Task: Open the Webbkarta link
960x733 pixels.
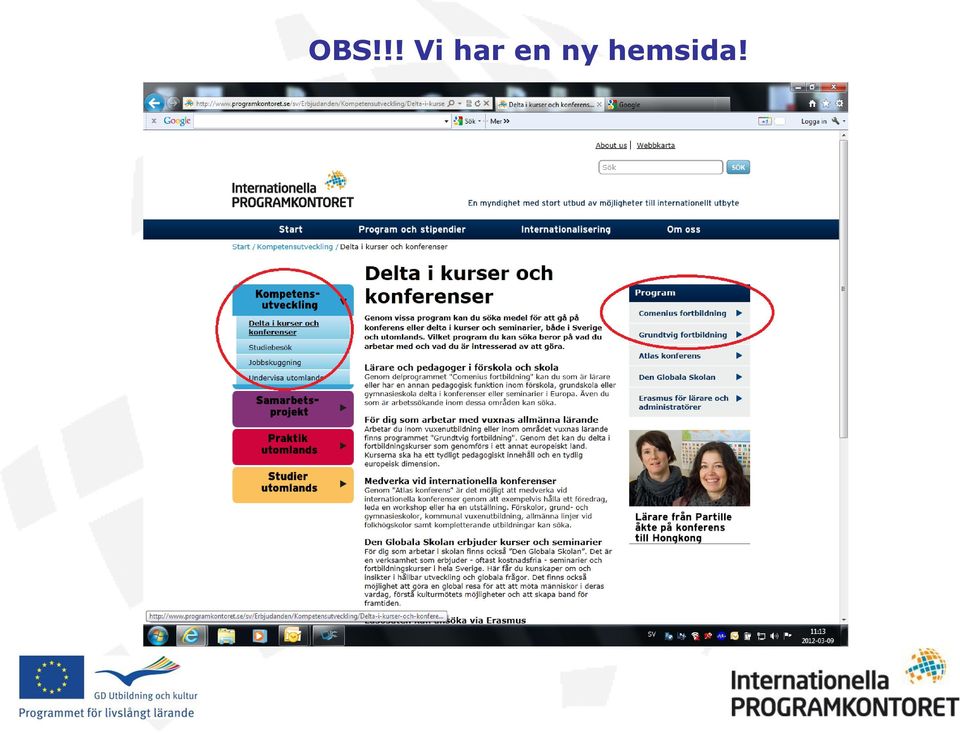Action: pos(656,145)
